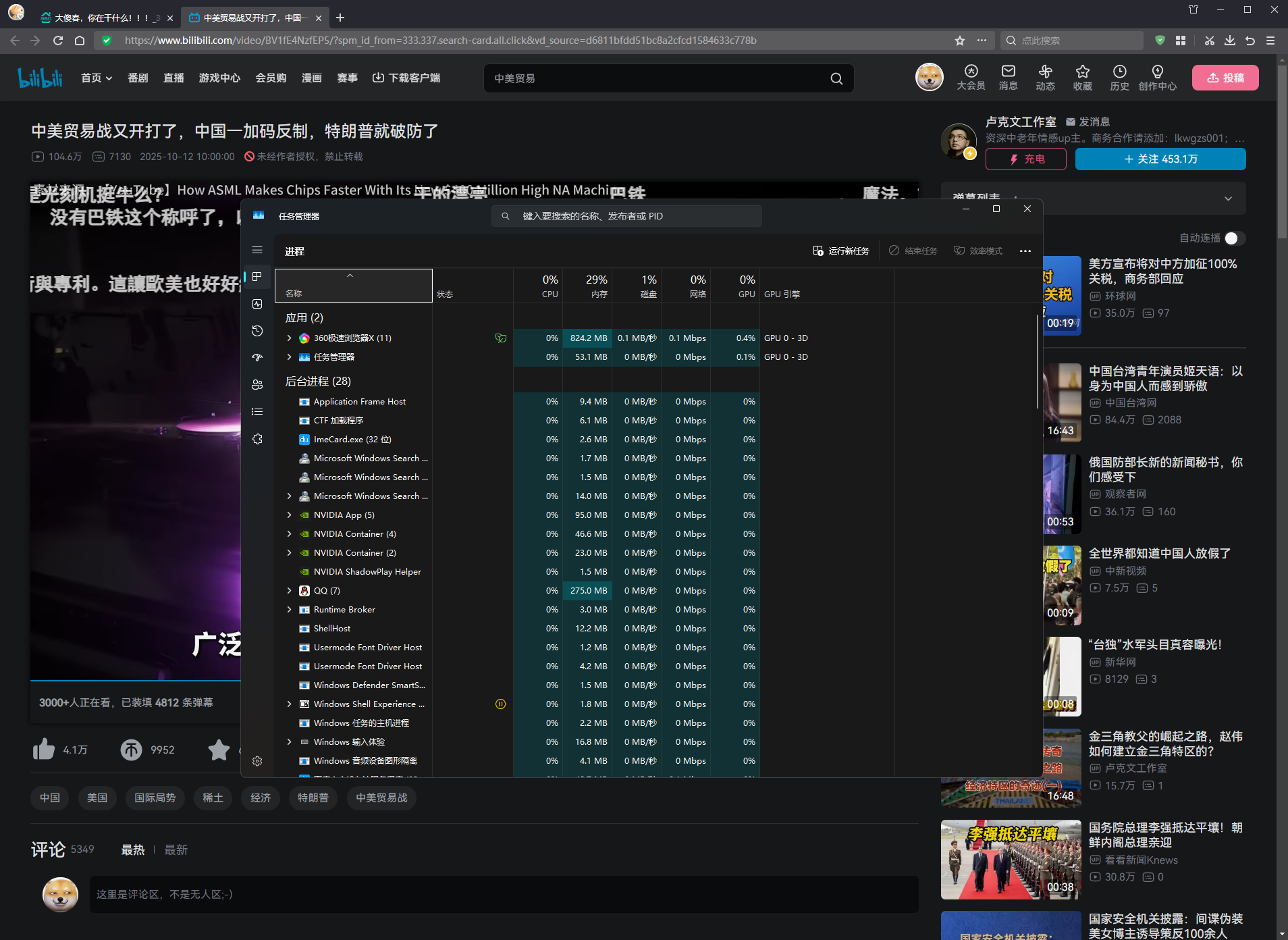Image resolution: width=1288 pixels, height=940 pixels.
Task: Click the 关注 follow button for 卢克文工作室
Action: pos(1160,159)
